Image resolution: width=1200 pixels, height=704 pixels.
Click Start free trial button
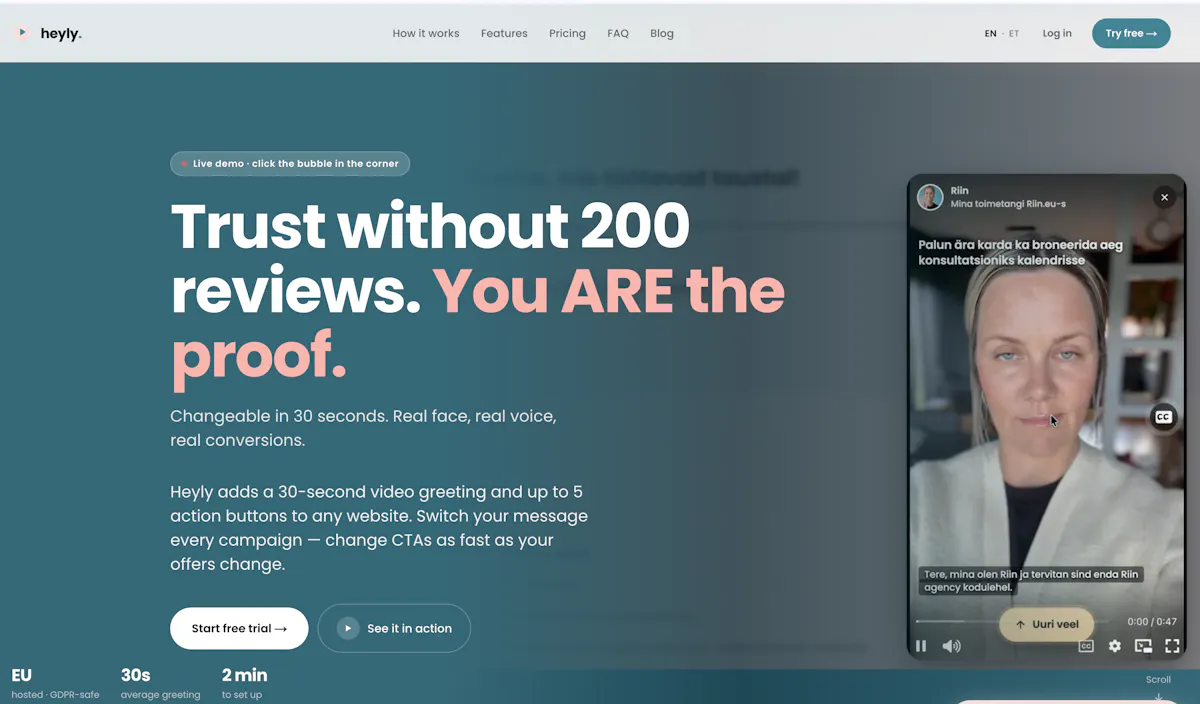239,628
